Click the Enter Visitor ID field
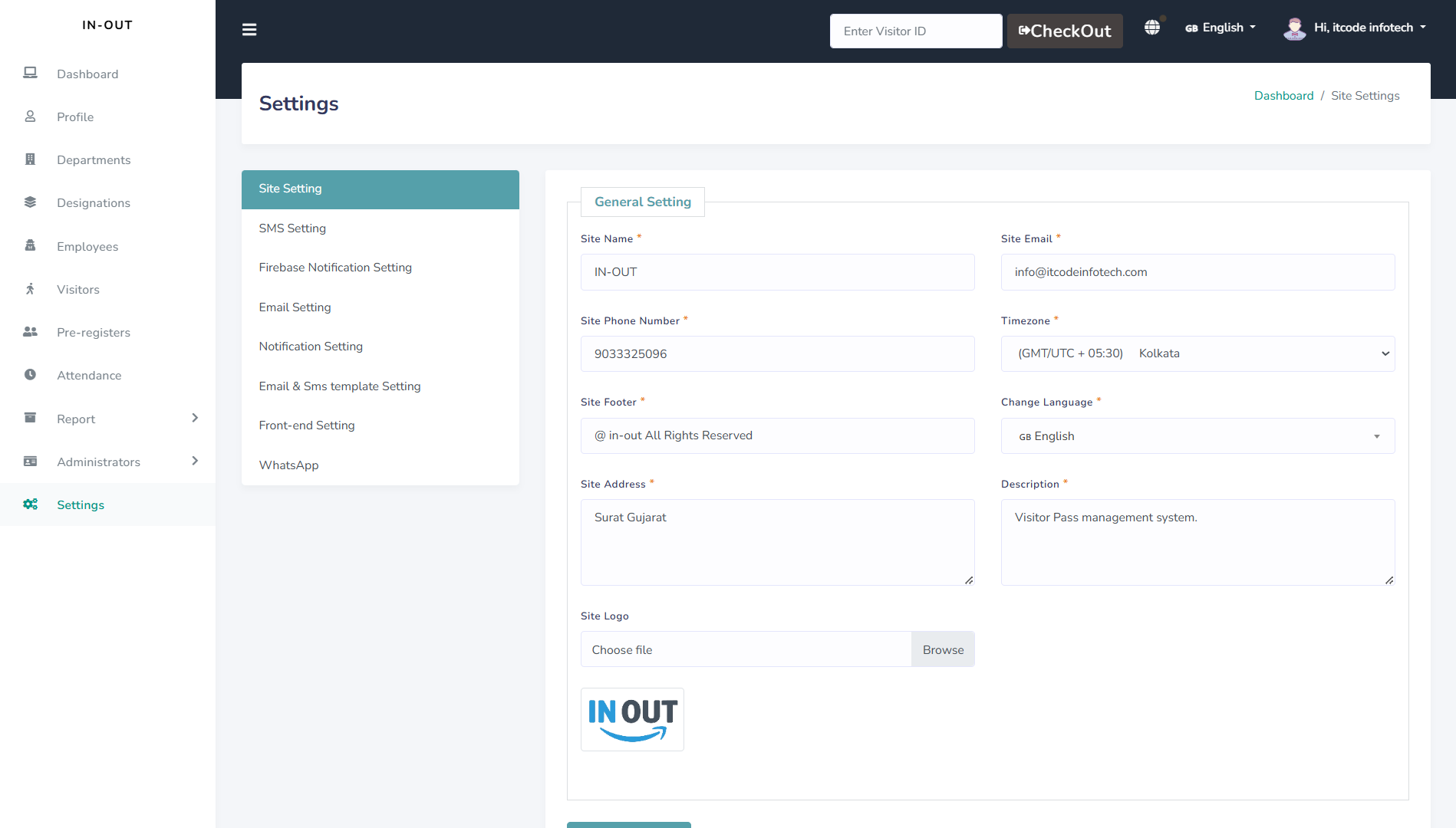The image size is (1456, 828). point(916,31)
